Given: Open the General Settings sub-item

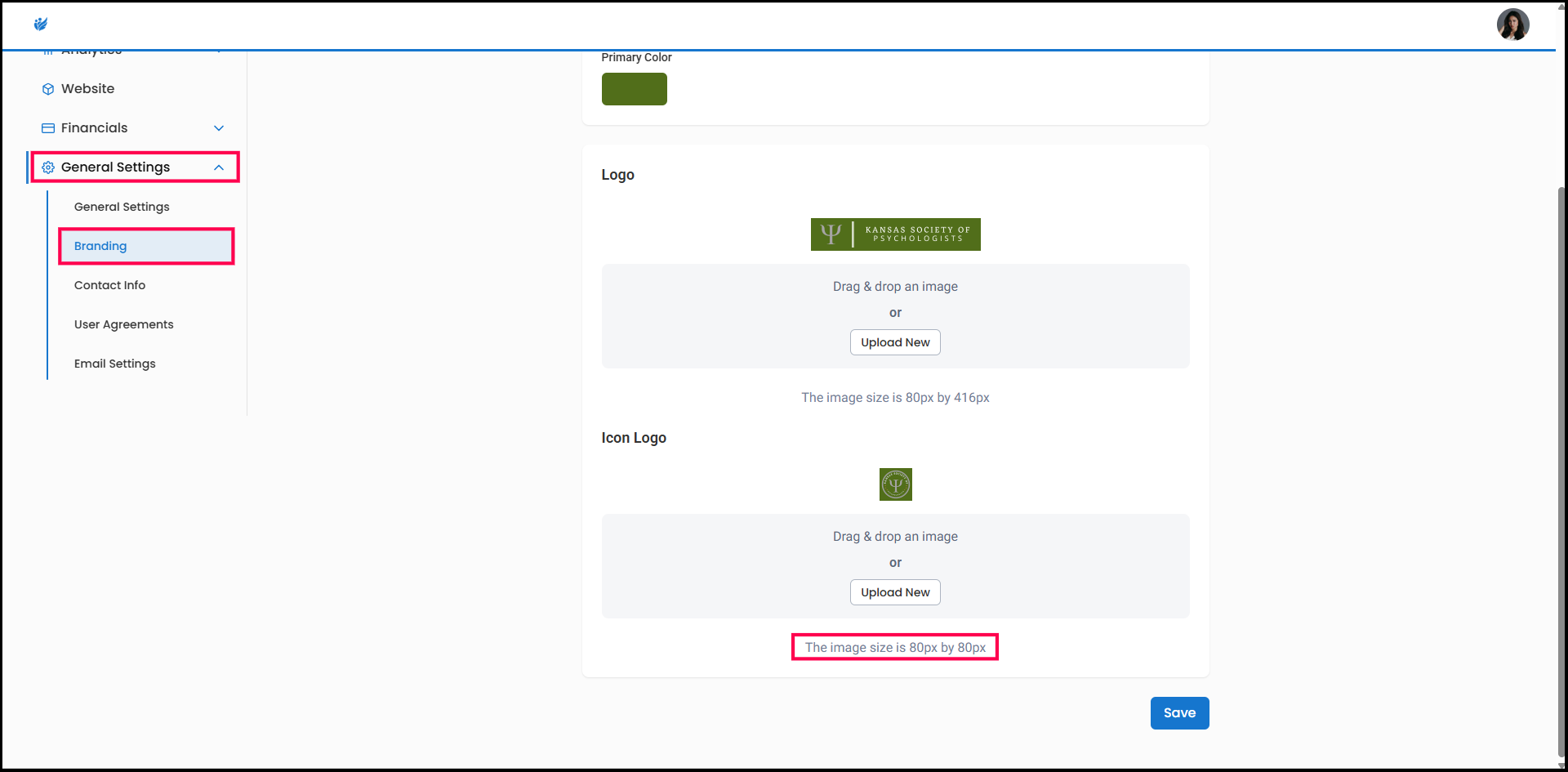Looking at the screenshot, I should pyautogui.click(x=122, y=207).
